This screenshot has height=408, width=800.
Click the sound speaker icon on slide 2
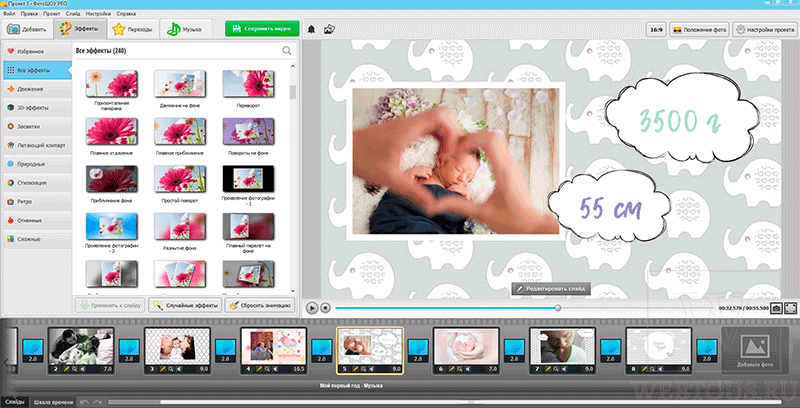pyautogui.click(x=83, y=369)
